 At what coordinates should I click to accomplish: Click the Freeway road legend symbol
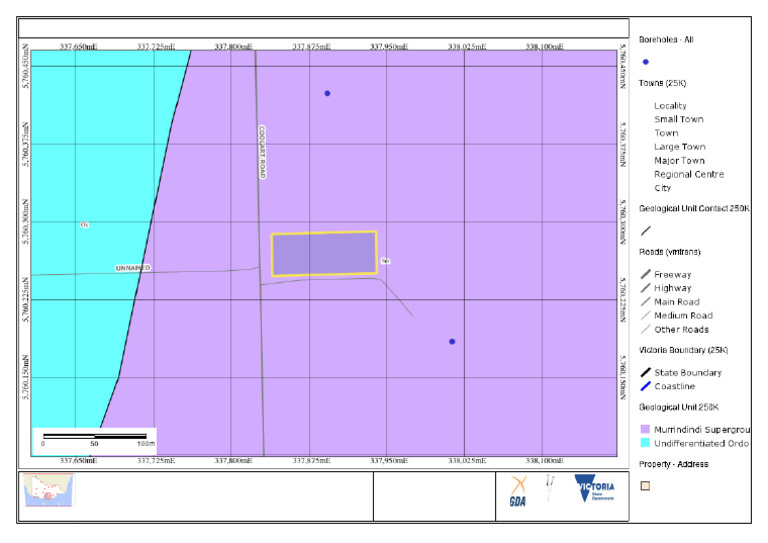646,274
